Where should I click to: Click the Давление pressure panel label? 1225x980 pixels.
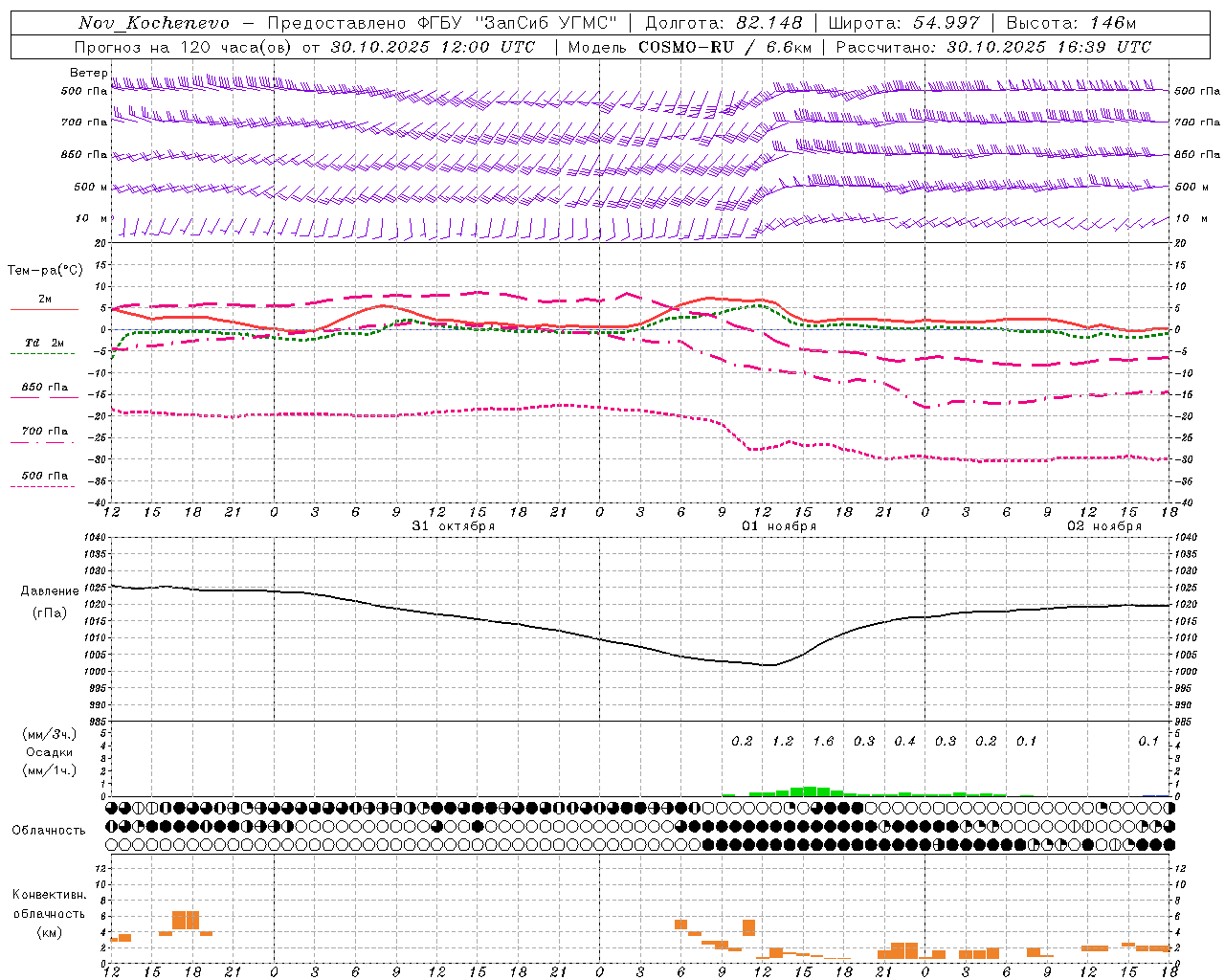click(x=50, y=591)
